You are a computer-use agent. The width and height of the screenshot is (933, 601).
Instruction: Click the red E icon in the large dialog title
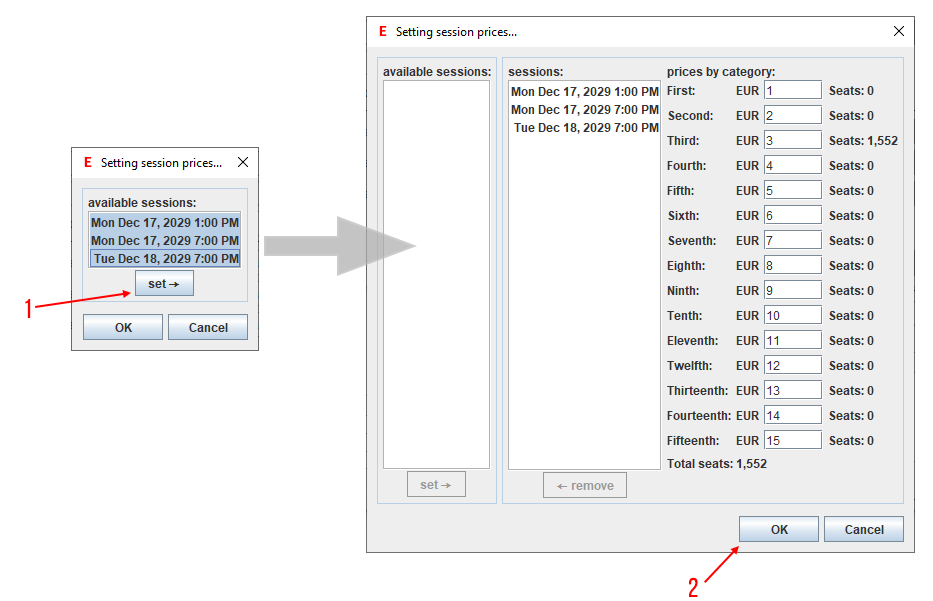click(x=383, y=32)
